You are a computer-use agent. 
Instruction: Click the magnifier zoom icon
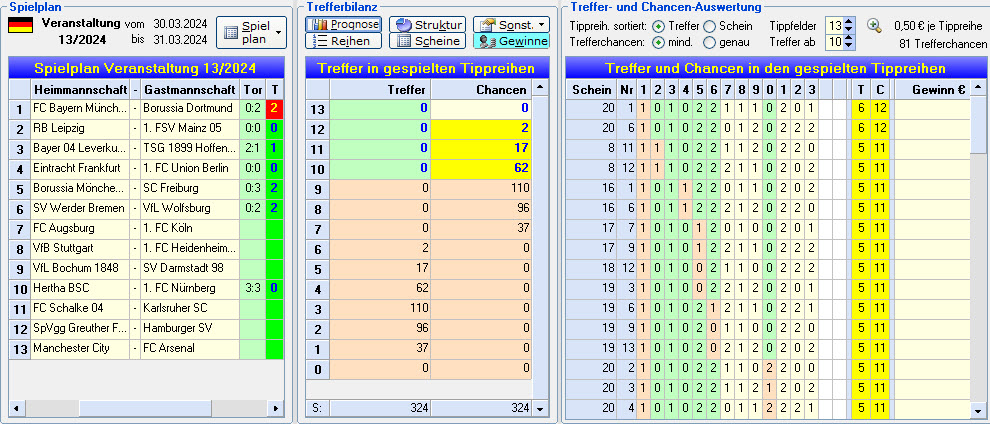pyautogui.click(x=874, y=25)
